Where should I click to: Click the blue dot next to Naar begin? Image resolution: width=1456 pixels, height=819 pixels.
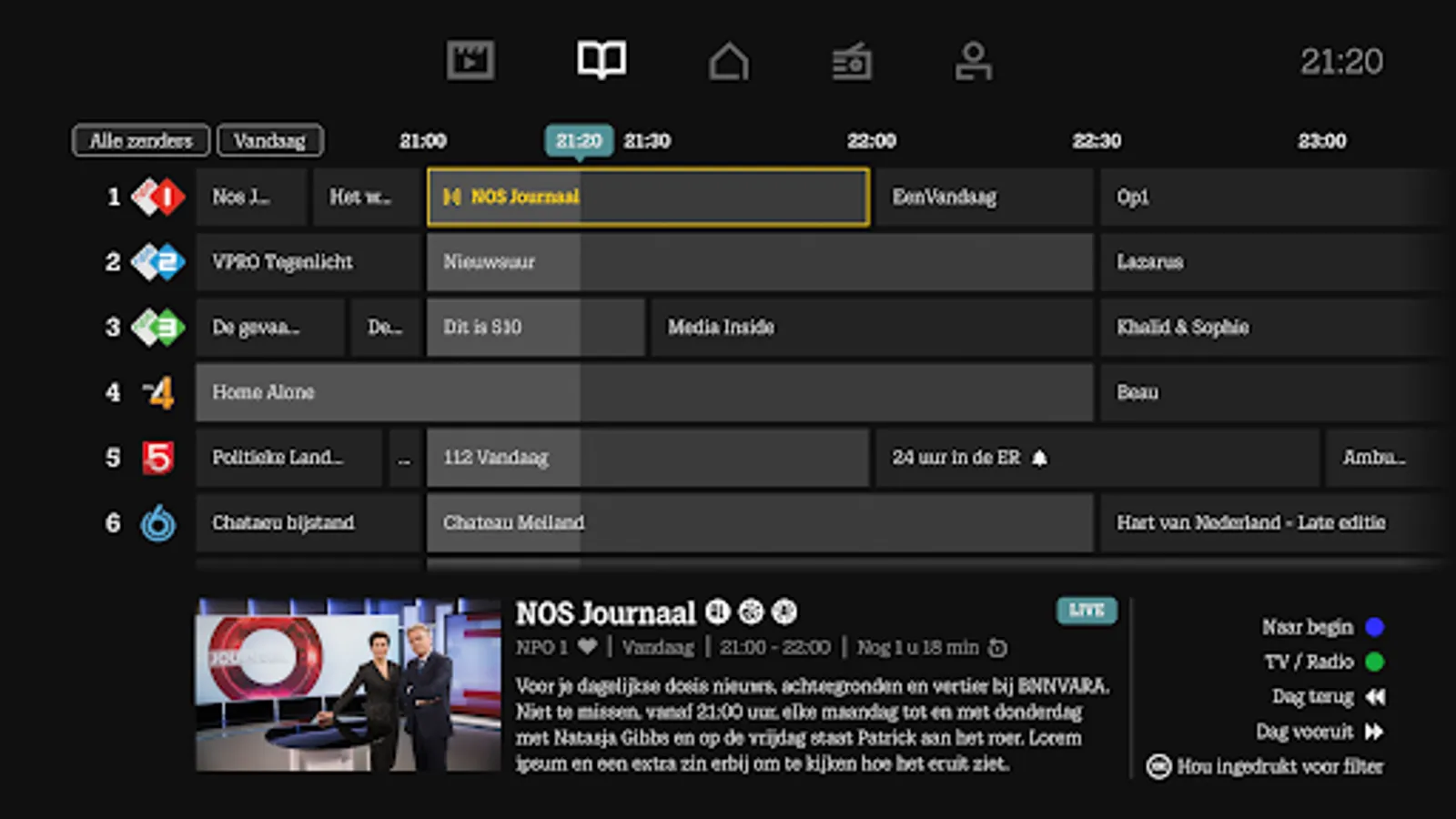click(x=1375, y=627)
